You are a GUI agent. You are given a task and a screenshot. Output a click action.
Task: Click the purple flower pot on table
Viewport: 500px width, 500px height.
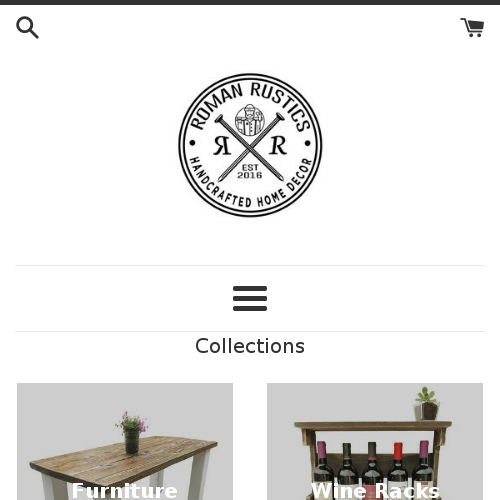click(132, 432)
